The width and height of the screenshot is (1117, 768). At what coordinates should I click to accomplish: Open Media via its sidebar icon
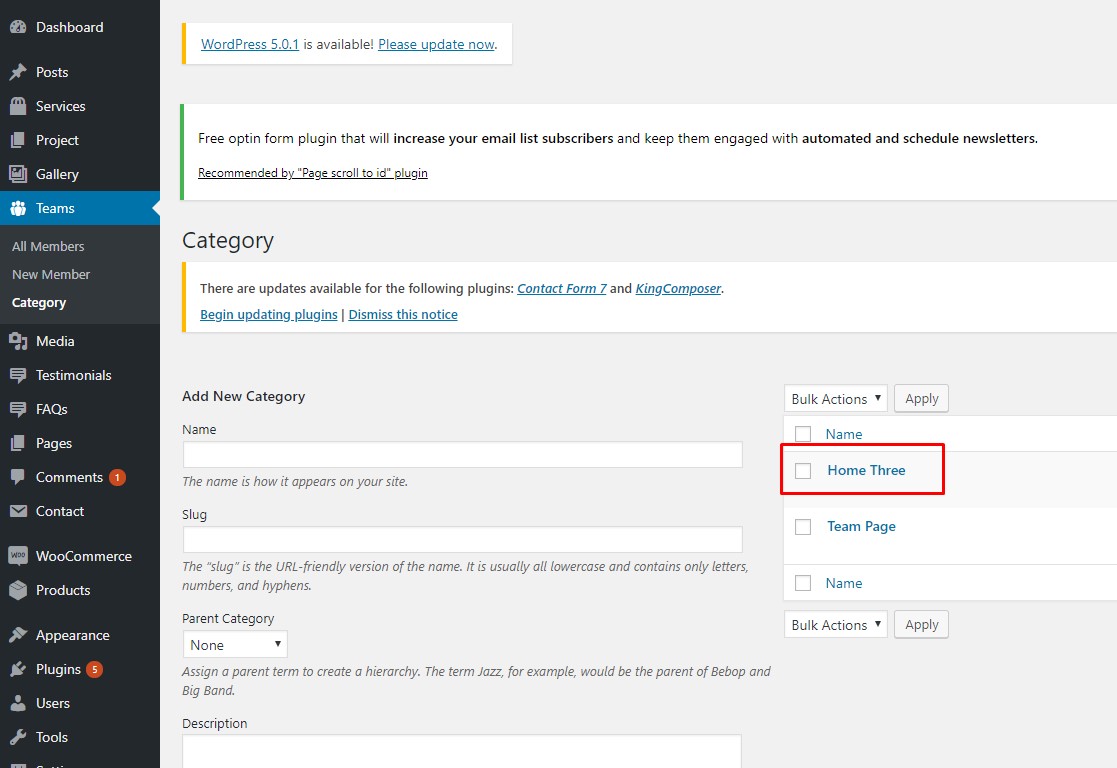tap(18, 341)
